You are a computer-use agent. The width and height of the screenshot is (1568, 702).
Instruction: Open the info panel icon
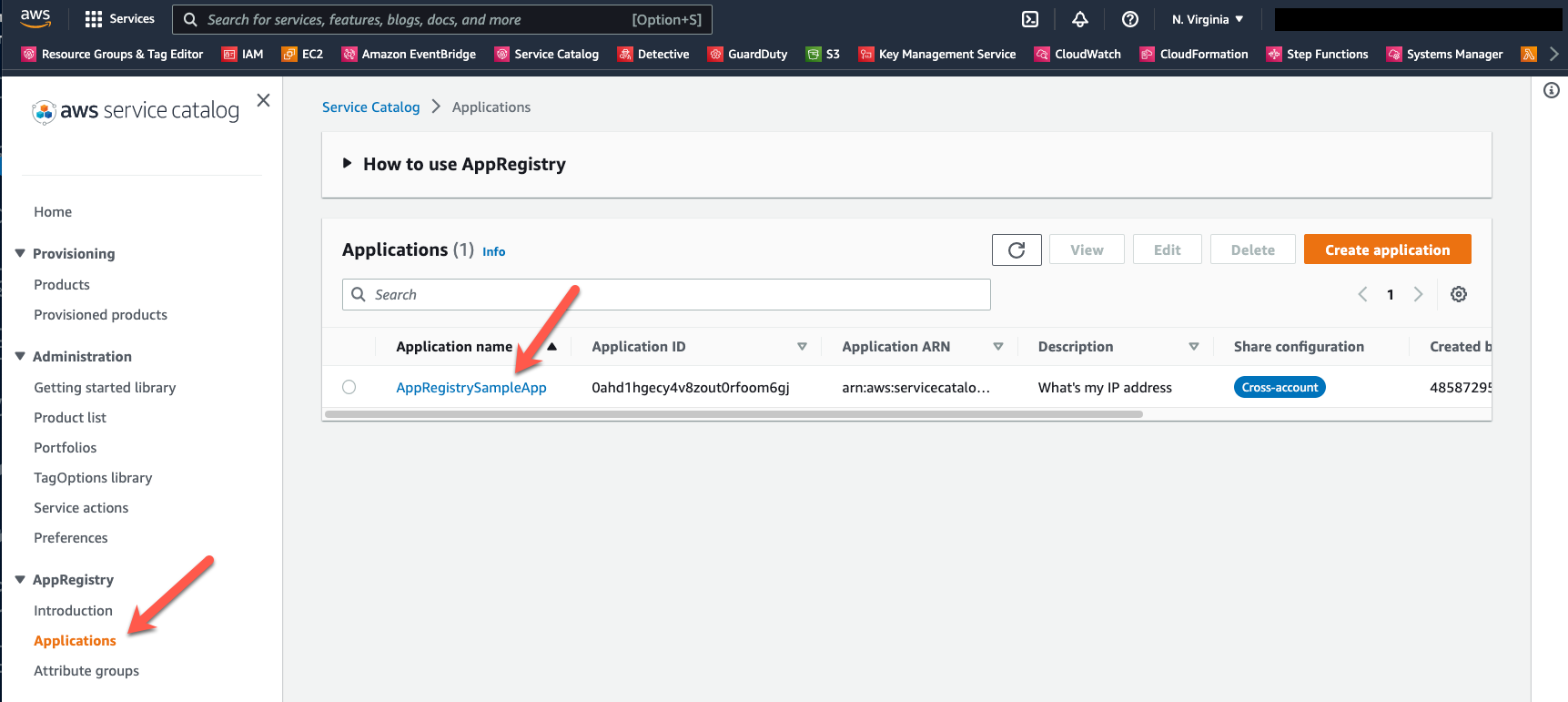coord(1552,90)
